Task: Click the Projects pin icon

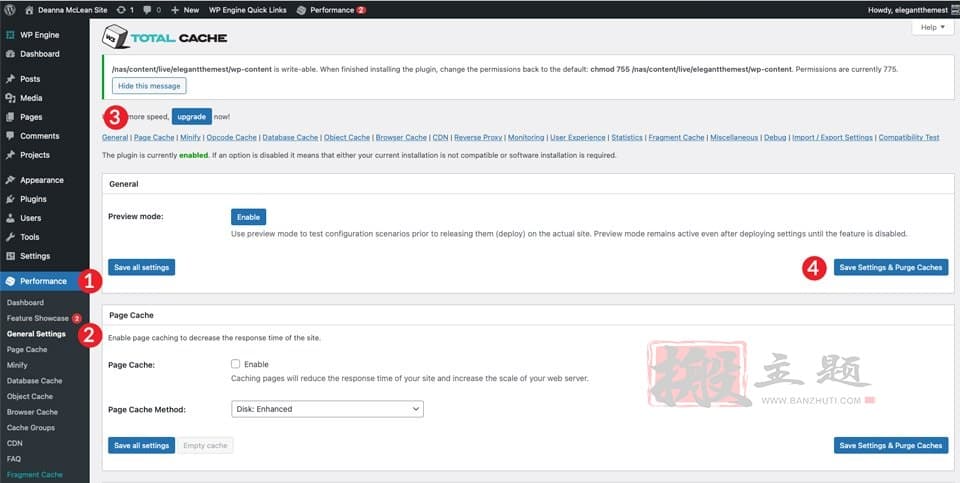Action: click(x=10, y=155)
